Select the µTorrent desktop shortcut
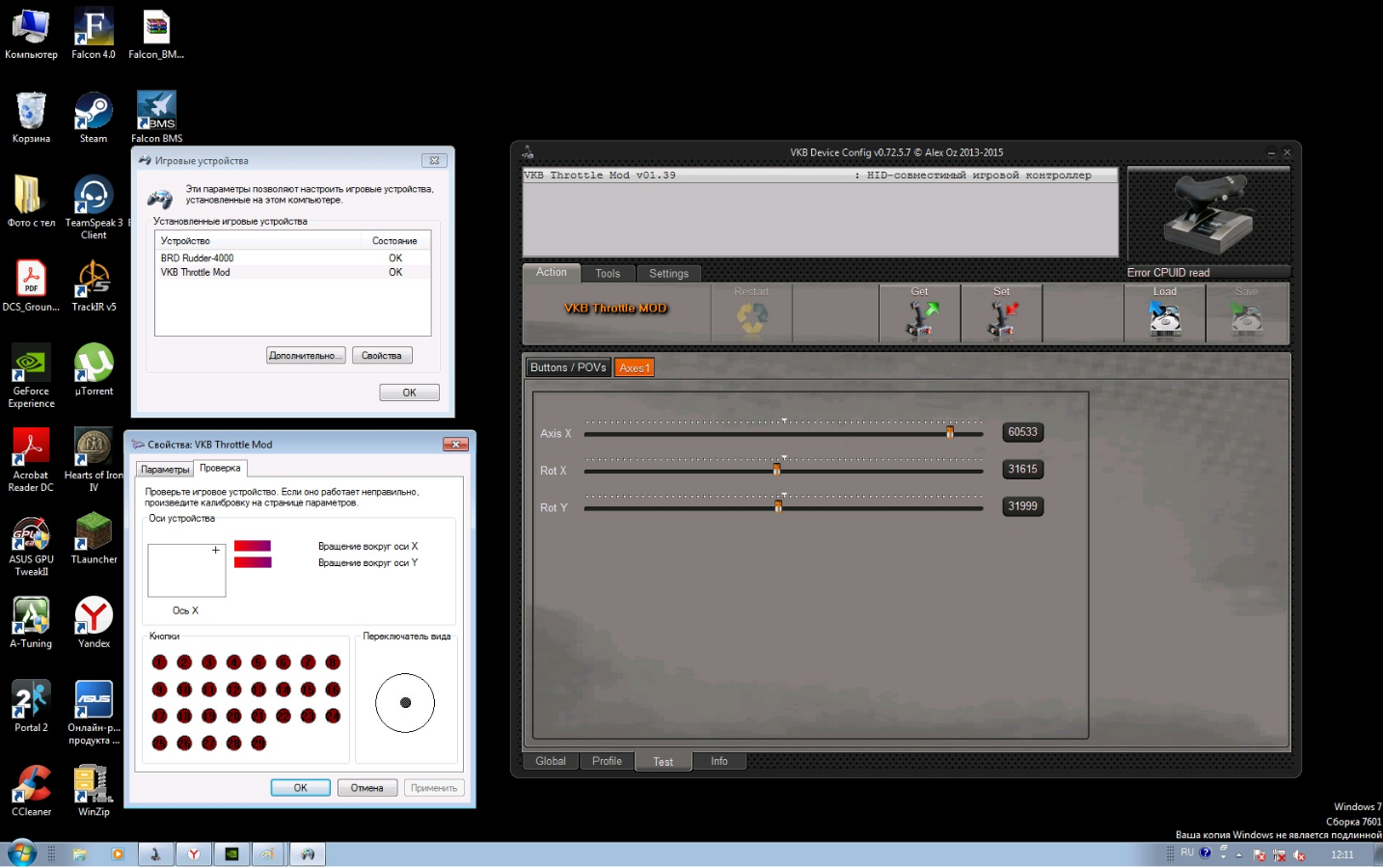This screenshot has height=868, width=1383. [x=94, y=370]
